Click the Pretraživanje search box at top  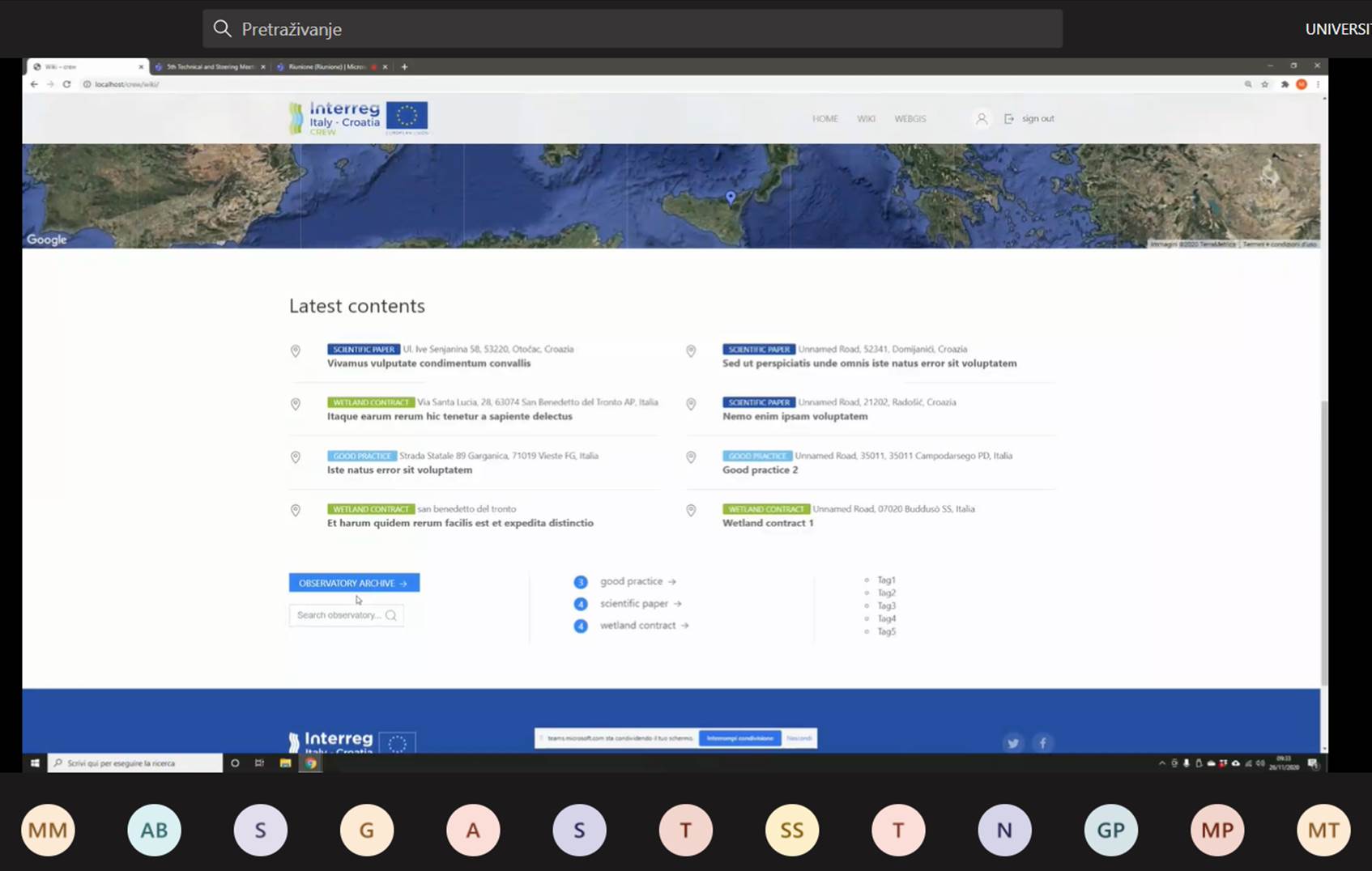point(632,29)
